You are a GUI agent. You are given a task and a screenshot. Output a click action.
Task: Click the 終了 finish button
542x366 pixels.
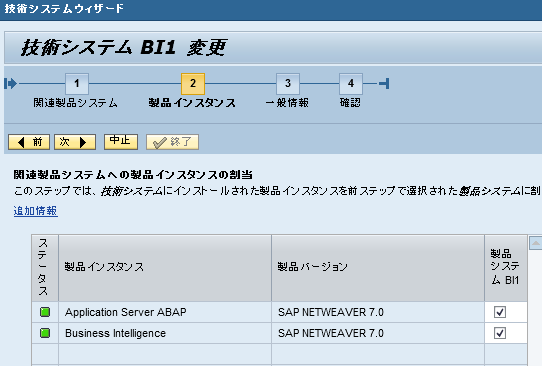[172, 142]
